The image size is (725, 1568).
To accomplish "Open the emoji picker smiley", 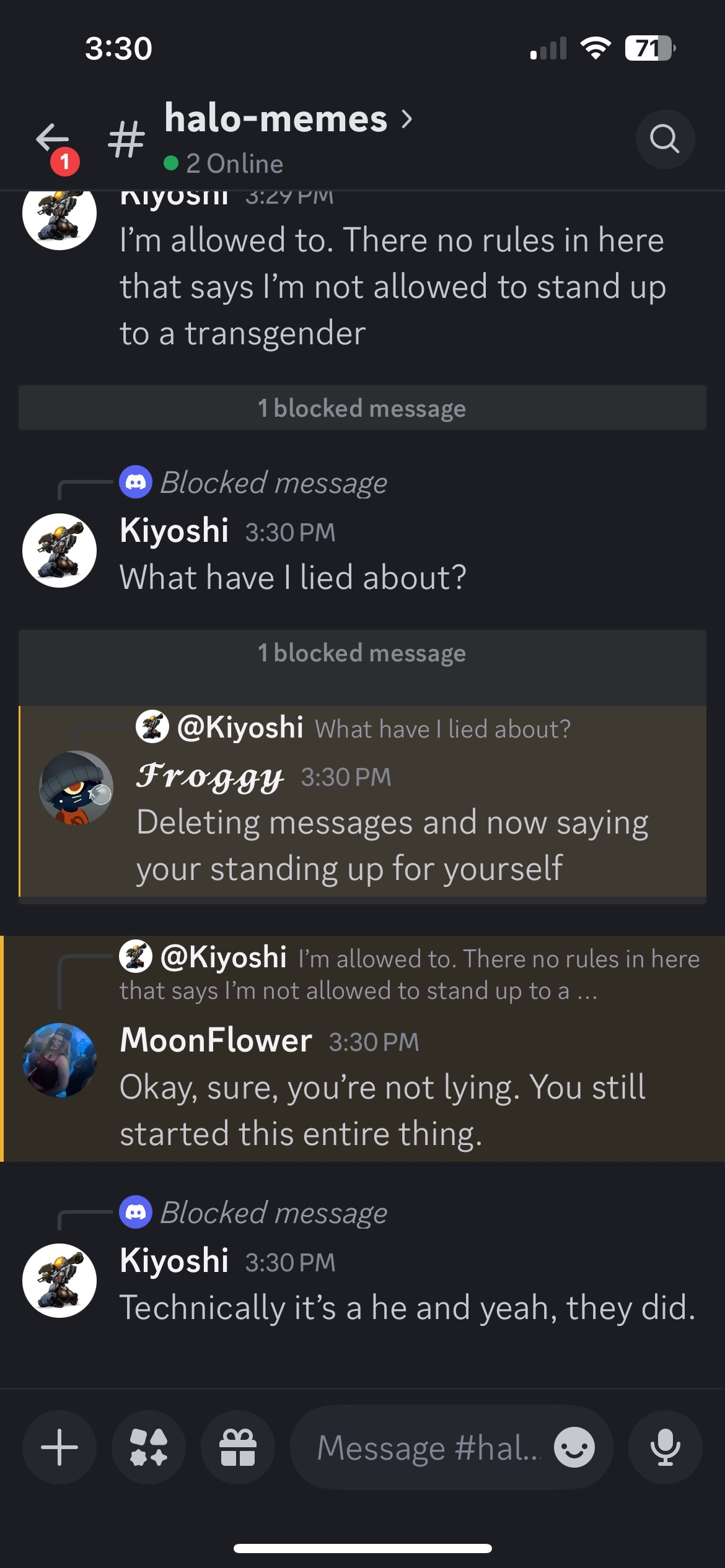I will coord(574,1447).
